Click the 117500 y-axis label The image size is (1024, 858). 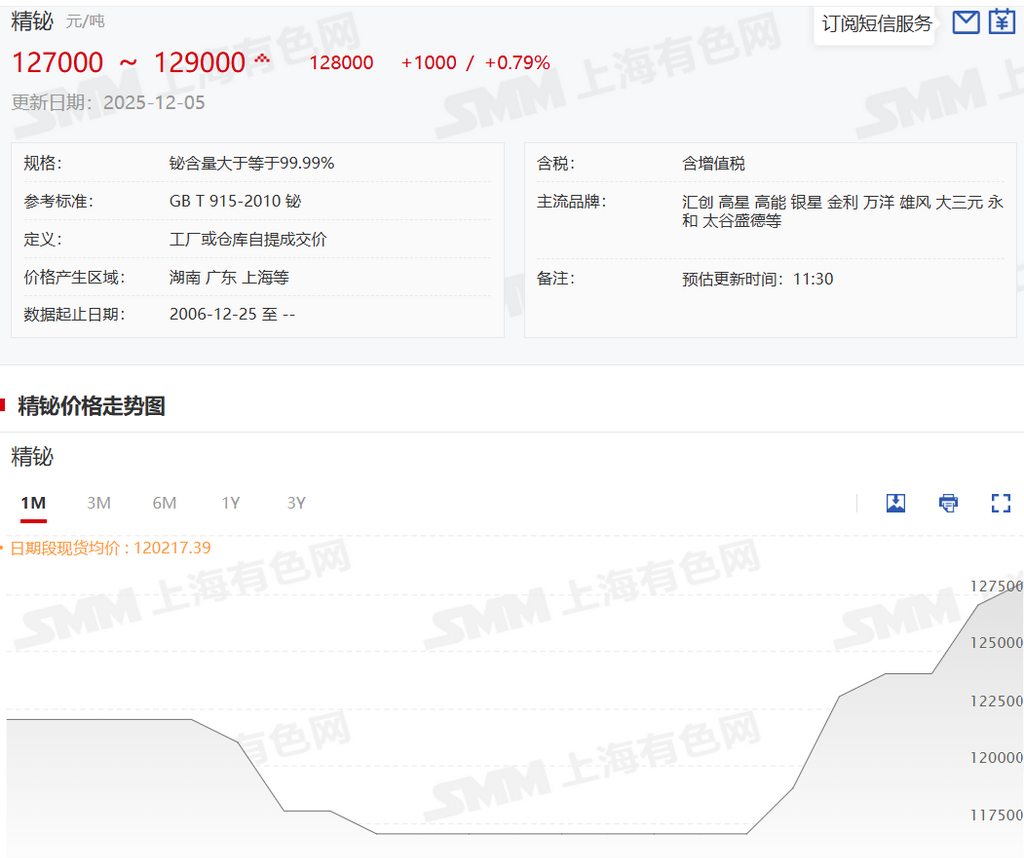[x=997, y=815]
